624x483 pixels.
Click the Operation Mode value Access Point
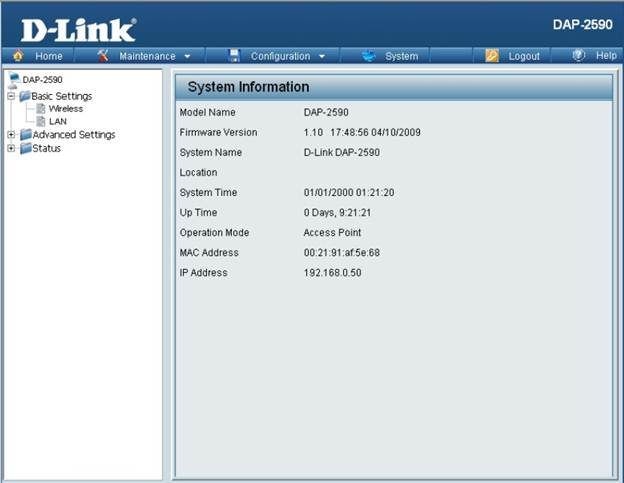tap(332, 232)
